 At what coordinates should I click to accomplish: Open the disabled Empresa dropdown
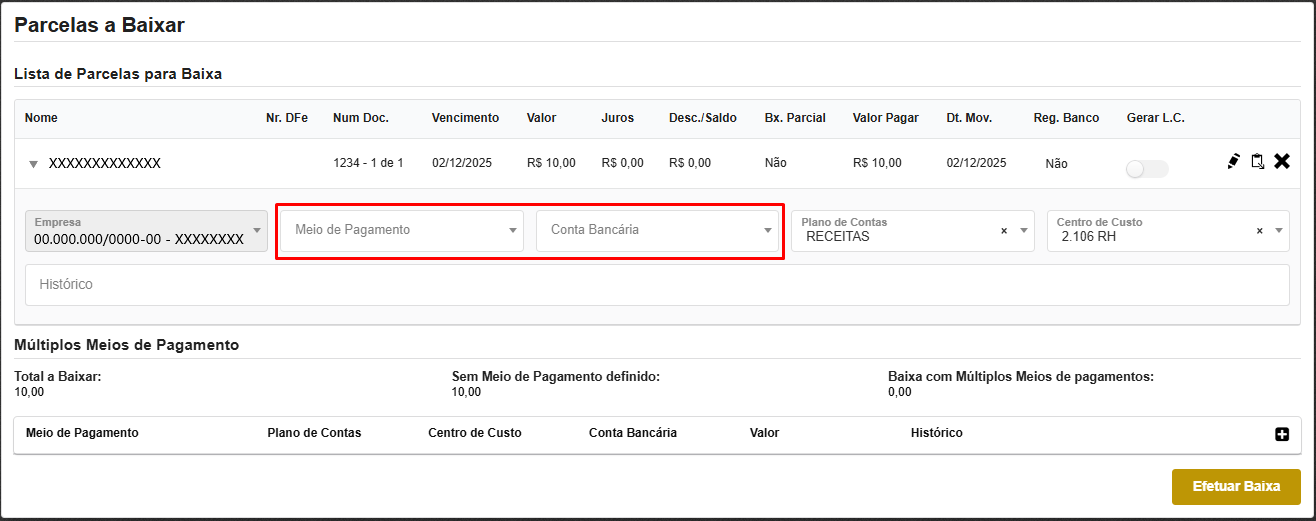coord(146,231)
